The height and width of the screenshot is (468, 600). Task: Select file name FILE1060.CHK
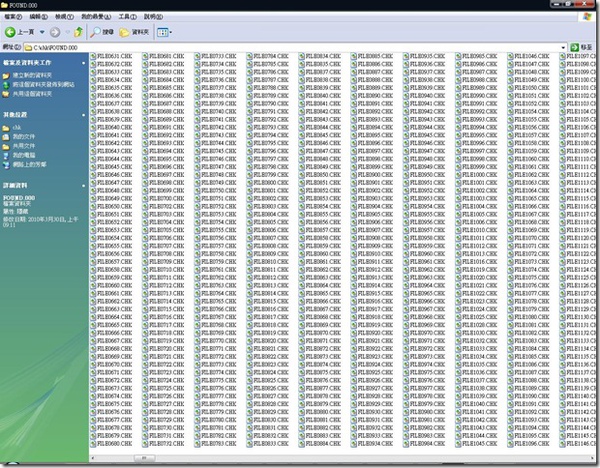pos(532,159)
